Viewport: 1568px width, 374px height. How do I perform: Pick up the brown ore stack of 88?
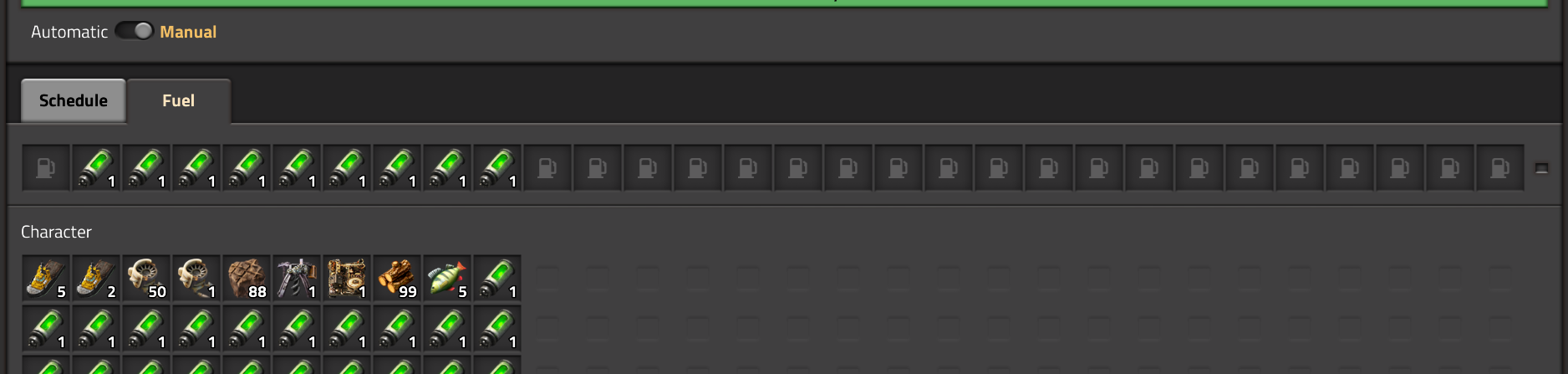coord(247,279)
